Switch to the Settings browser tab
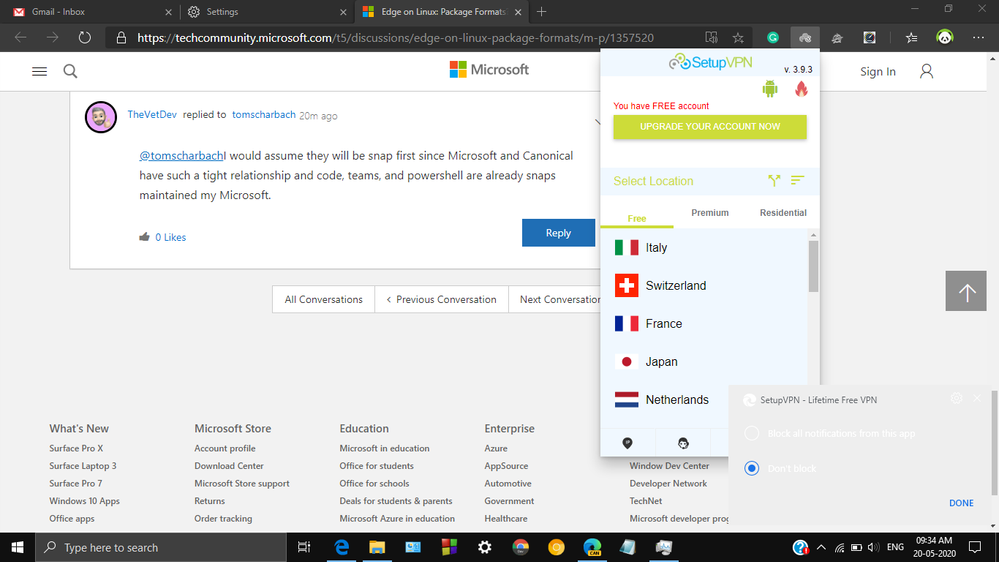 268,11
